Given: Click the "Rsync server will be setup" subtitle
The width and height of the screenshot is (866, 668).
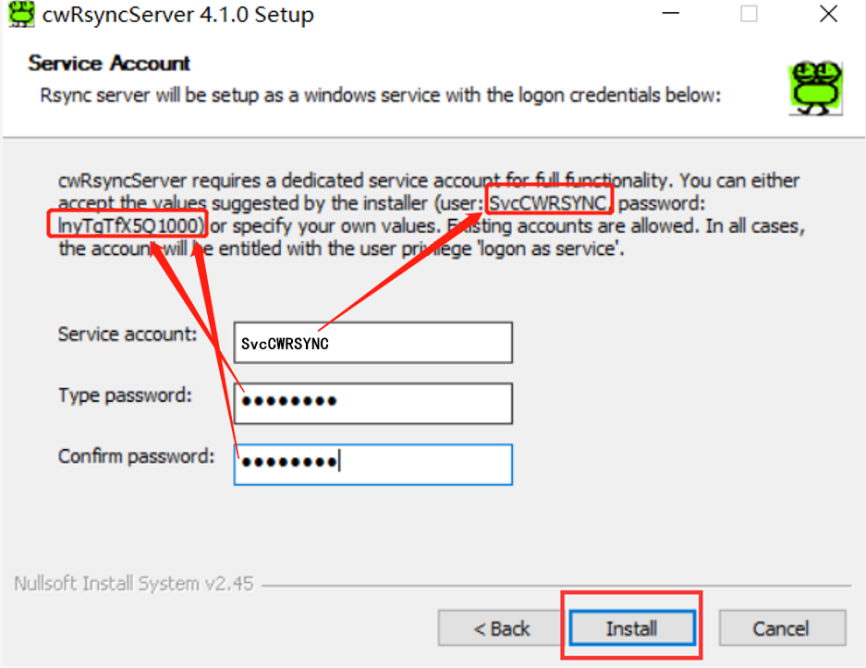Looking at the screenshot, I should (x=379, y=95).
